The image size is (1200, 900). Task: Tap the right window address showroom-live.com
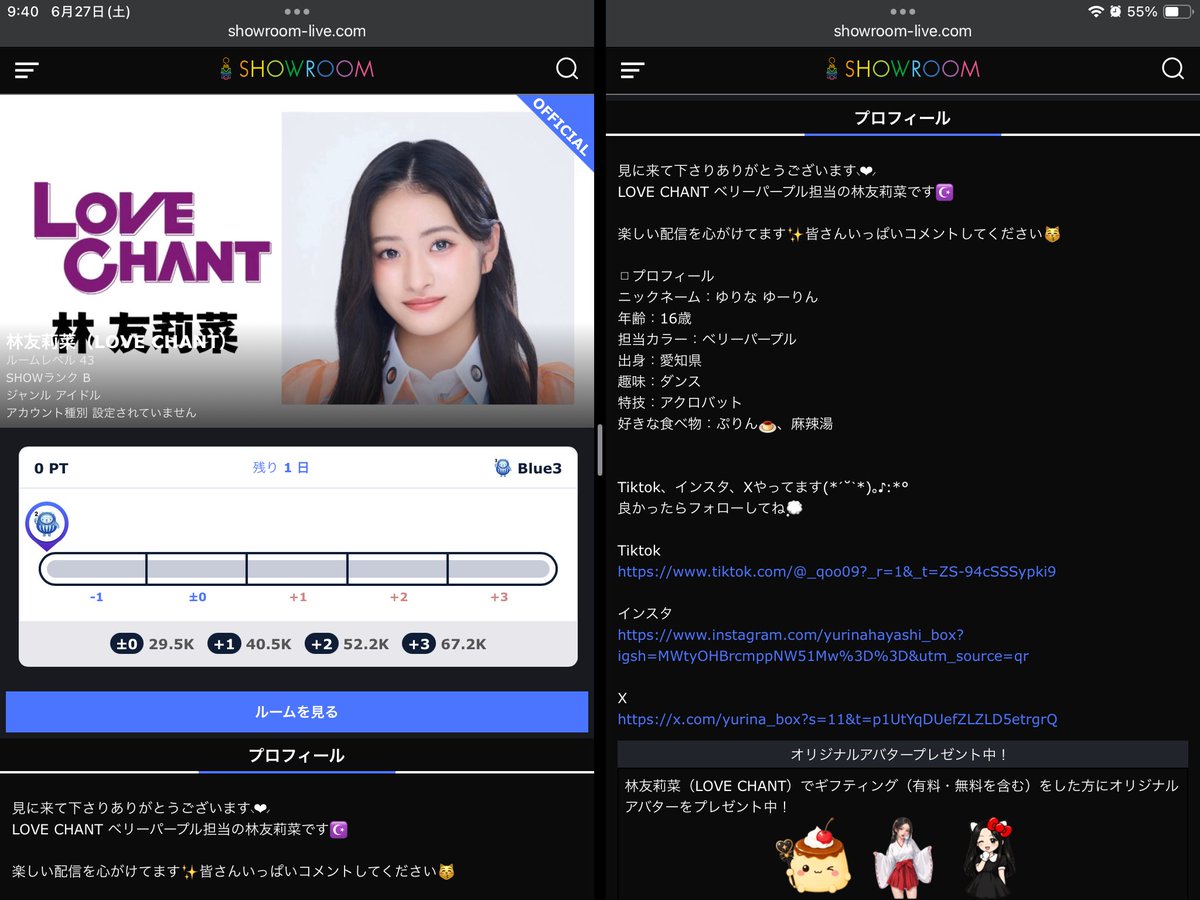pyautogui.click(x=903, y=31)
